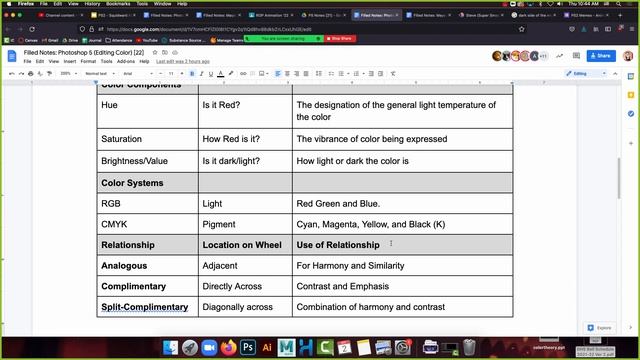Open the Docs Tools menu

pyautogui.click(x=107, y=61)
